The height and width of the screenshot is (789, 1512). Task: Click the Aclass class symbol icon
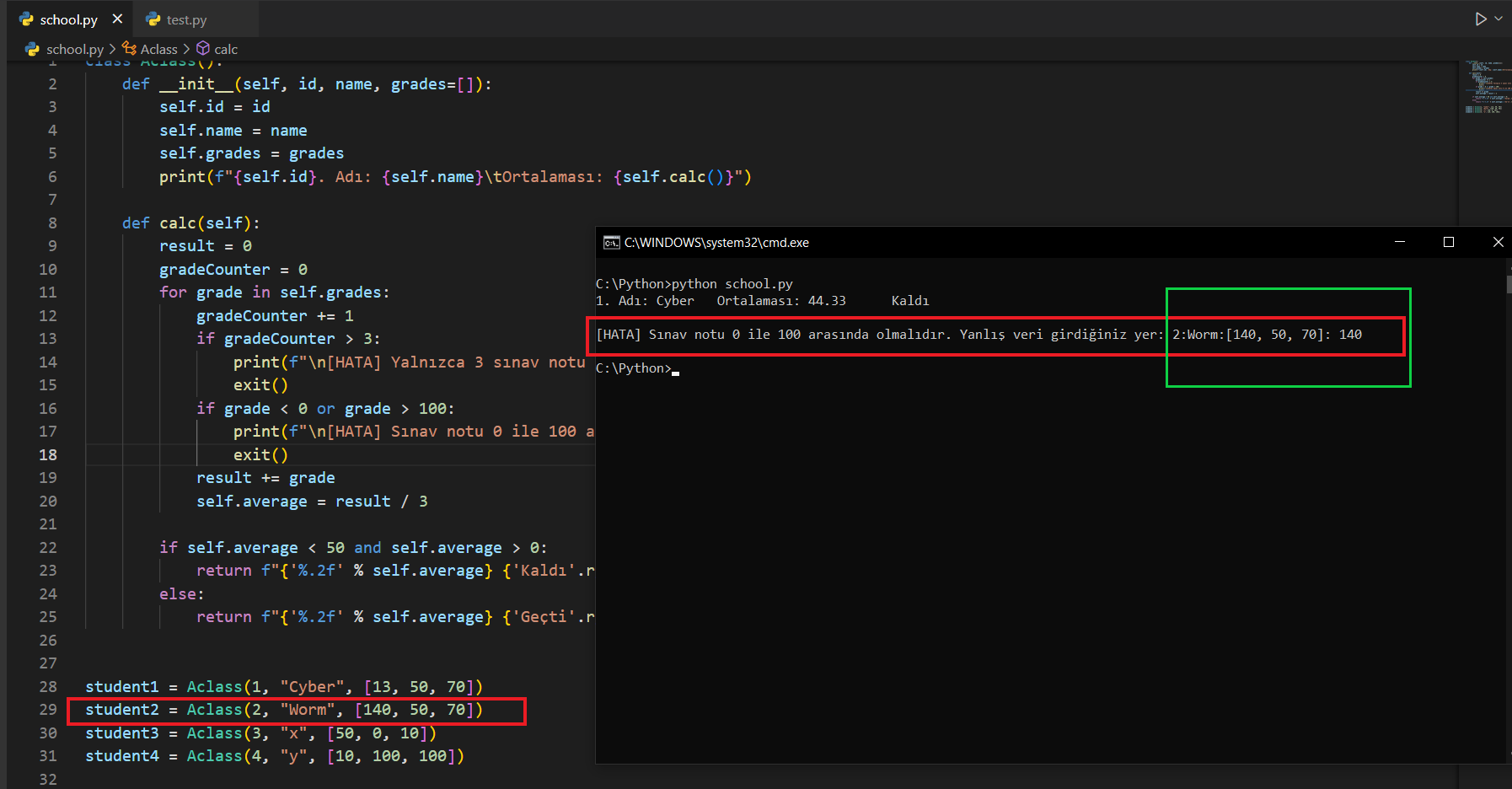(129, 49)
